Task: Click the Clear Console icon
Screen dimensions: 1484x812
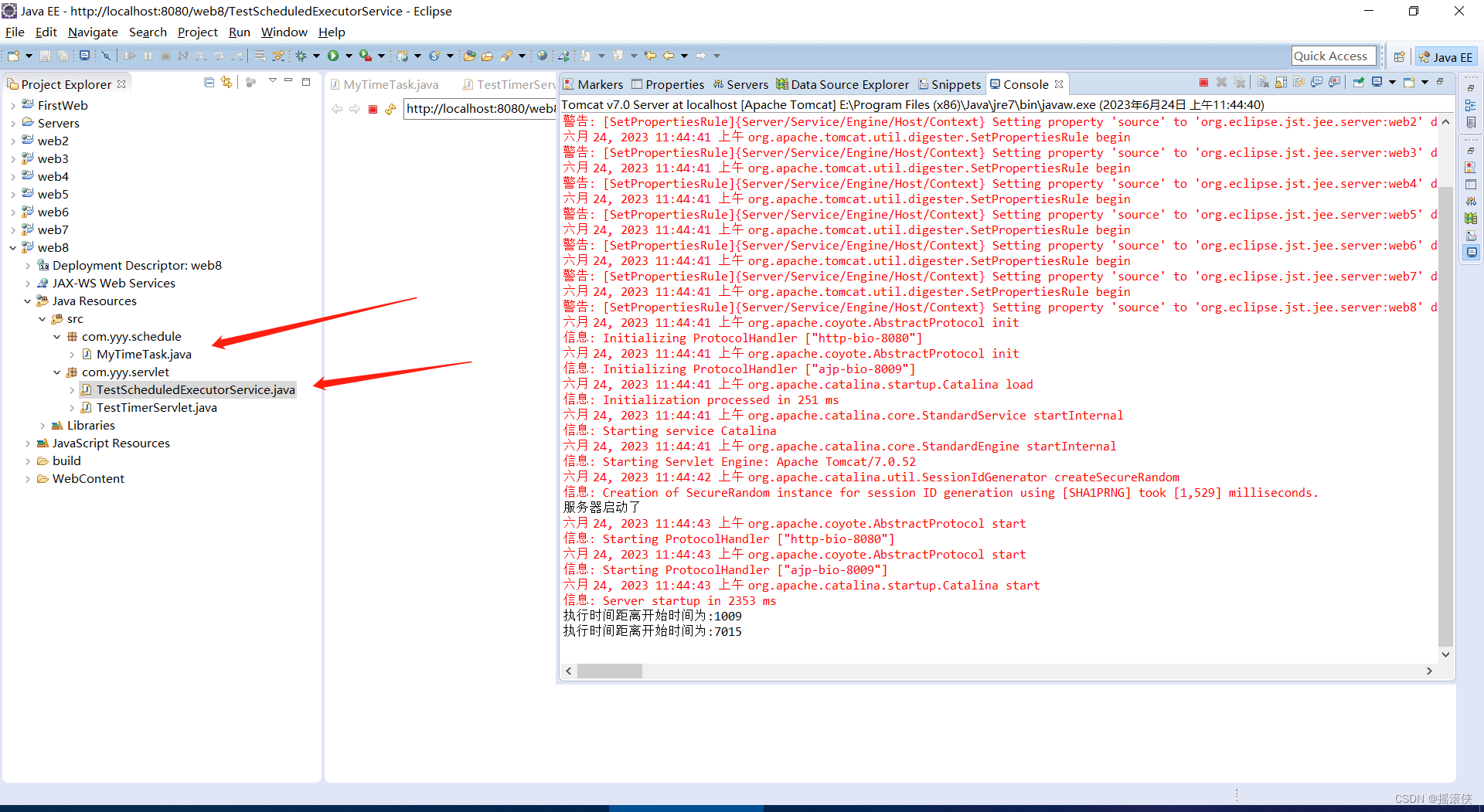Action: pyautogui.click(x=1263, y=82)
